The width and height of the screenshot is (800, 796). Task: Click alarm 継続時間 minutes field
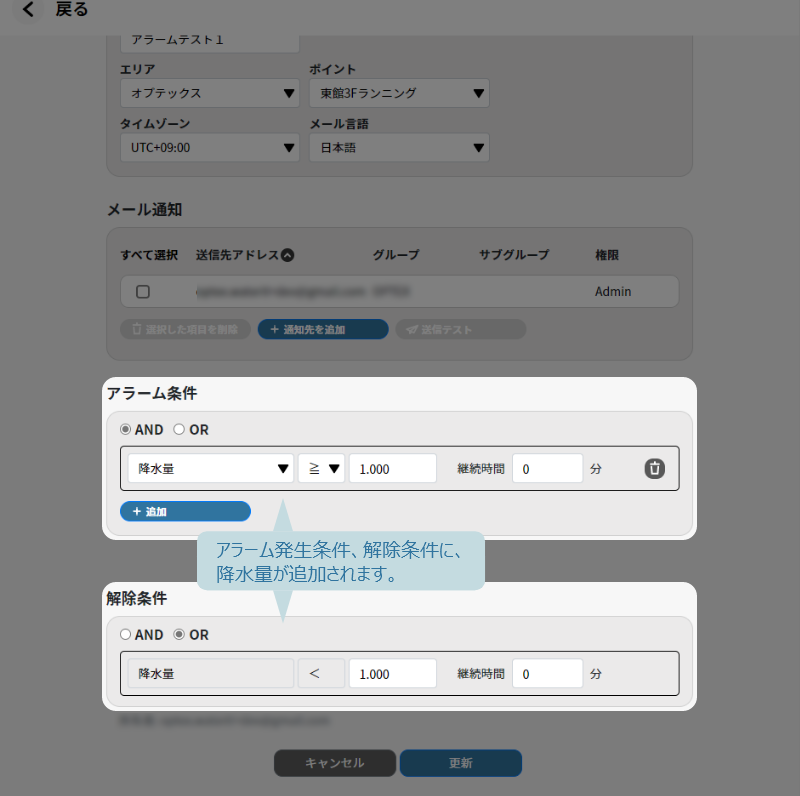(547, 468)
